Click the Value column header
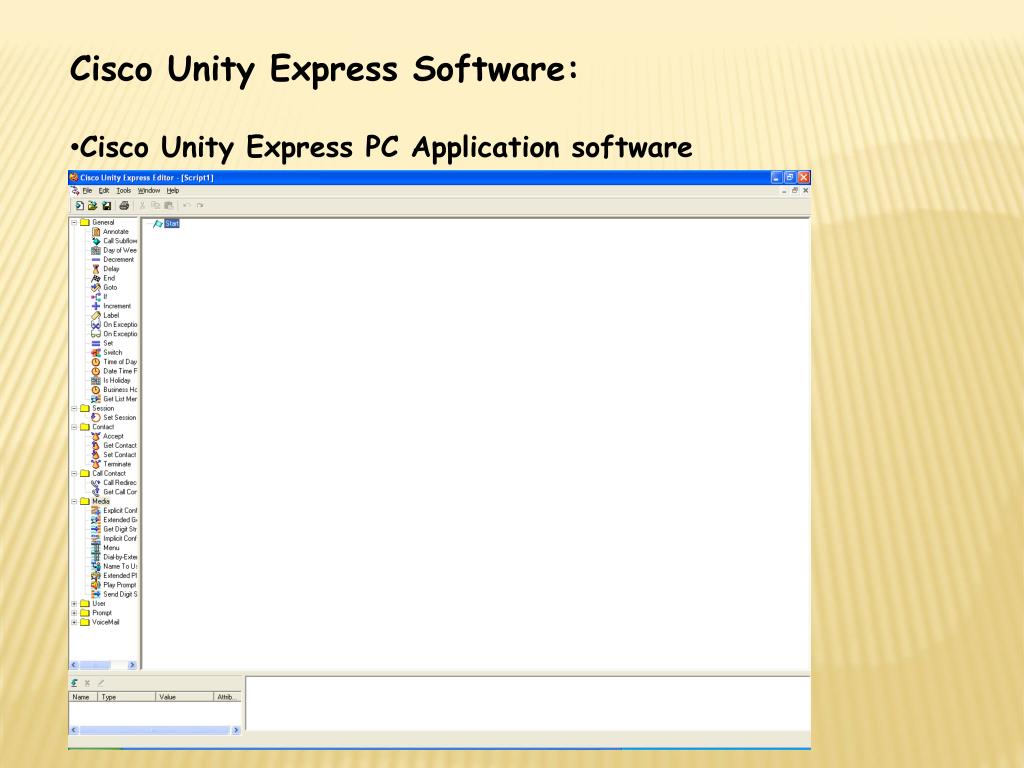Screen dimensions: 1024x768 click(x=185, y=697)
